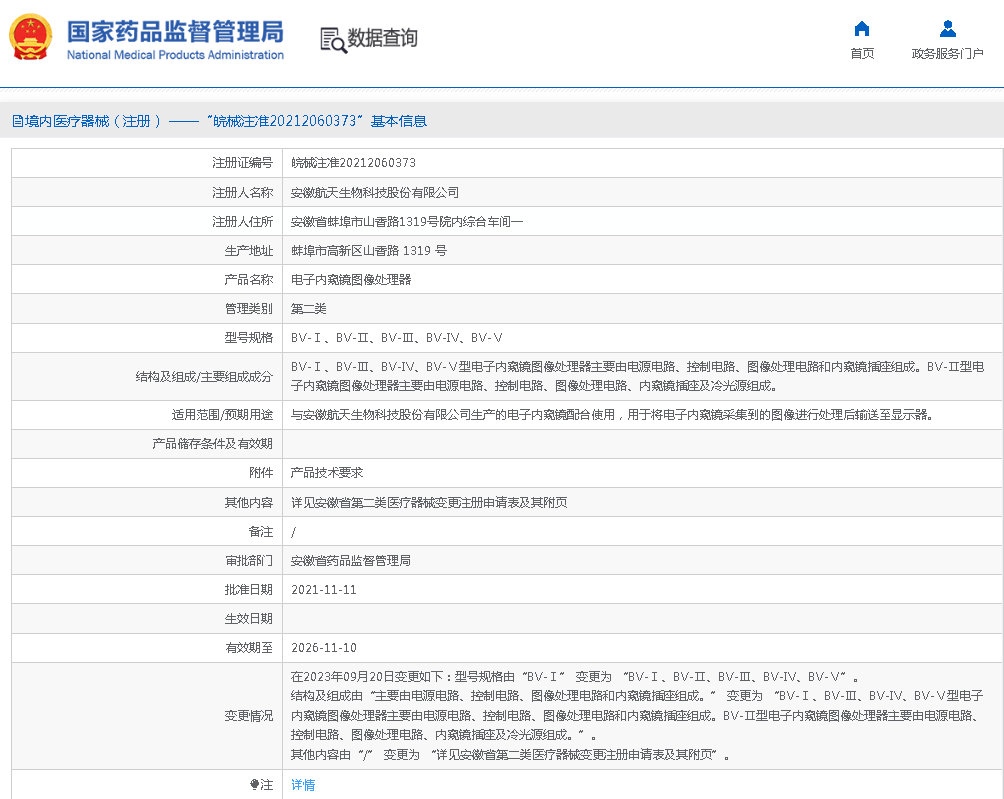
Task: Click the National Medical Products Administration subtitle
Action: pyautogui.click(x=175, y=55)
